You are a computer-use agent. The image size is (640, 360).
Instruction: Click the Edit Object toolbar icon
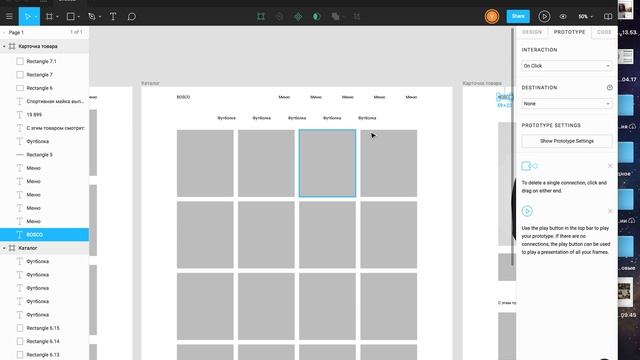tap(261, 17)
